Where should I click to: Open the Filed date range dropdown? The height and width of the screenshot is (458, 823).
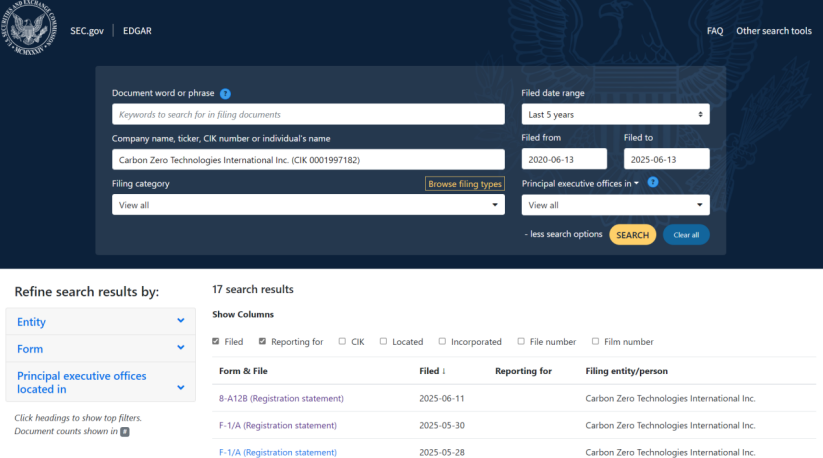point(615,114)
